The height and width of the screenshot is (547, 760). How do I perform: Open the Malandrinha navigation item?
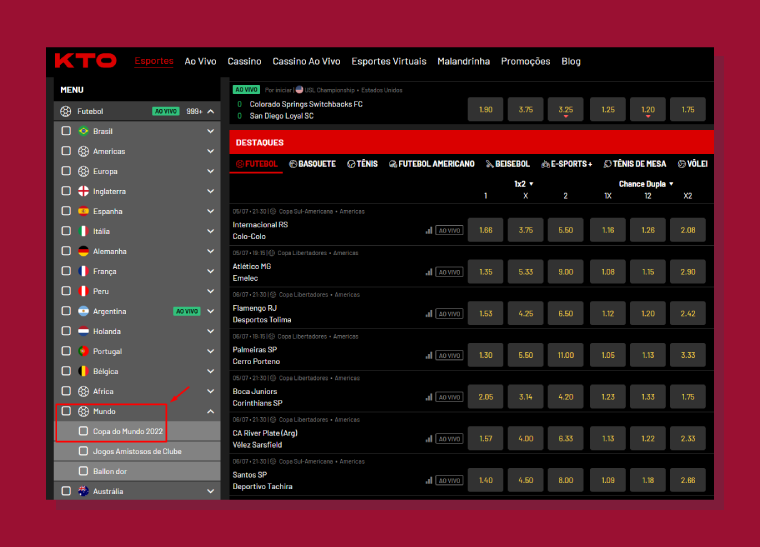pos(463,62)
